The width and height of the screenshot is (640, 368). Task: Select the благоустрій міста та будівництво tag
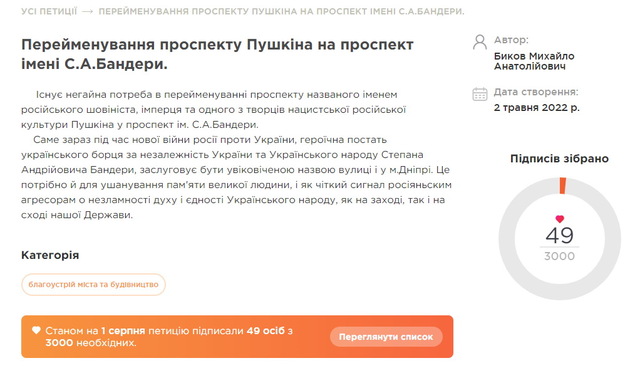click(x=93, y=284)
